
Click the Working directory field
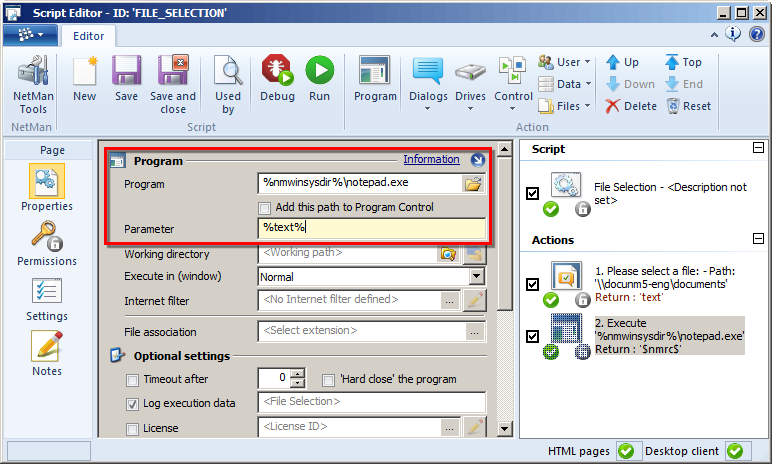347,253
